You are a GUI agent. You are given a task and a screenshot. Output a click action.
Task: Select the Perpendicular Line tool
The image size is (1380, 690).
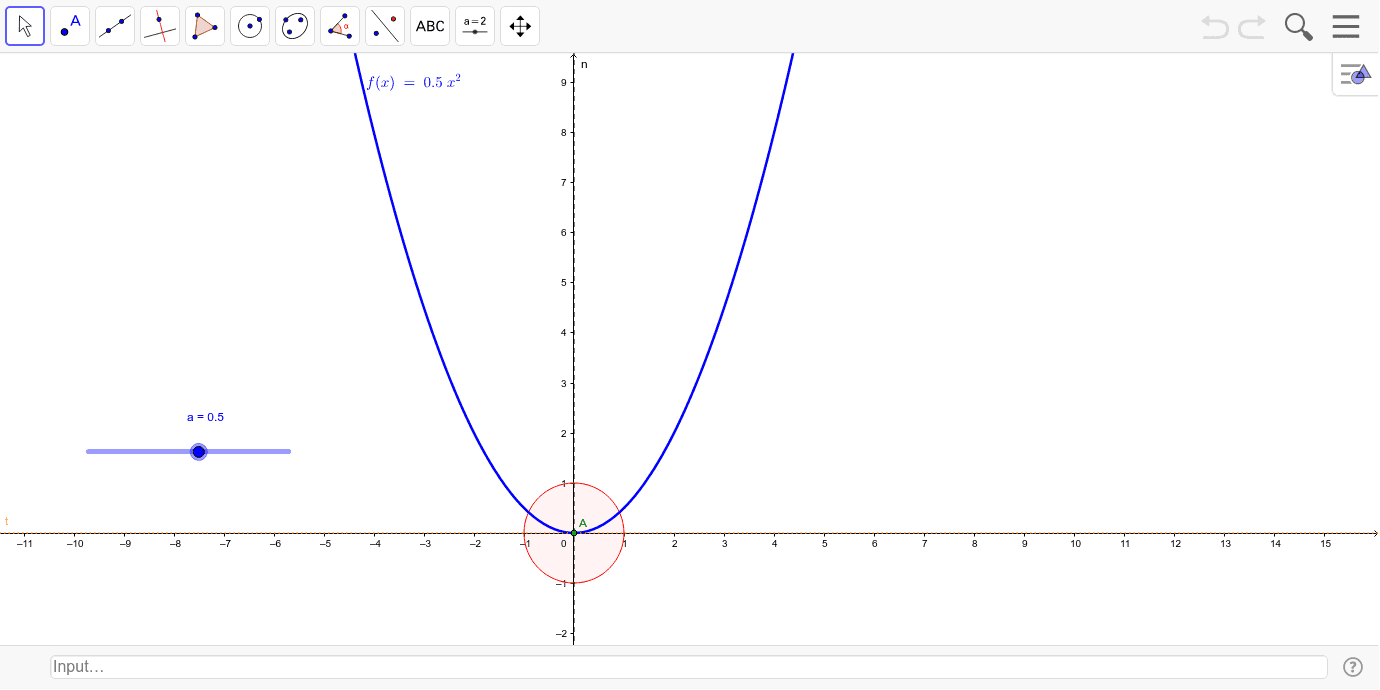[160, 26]
